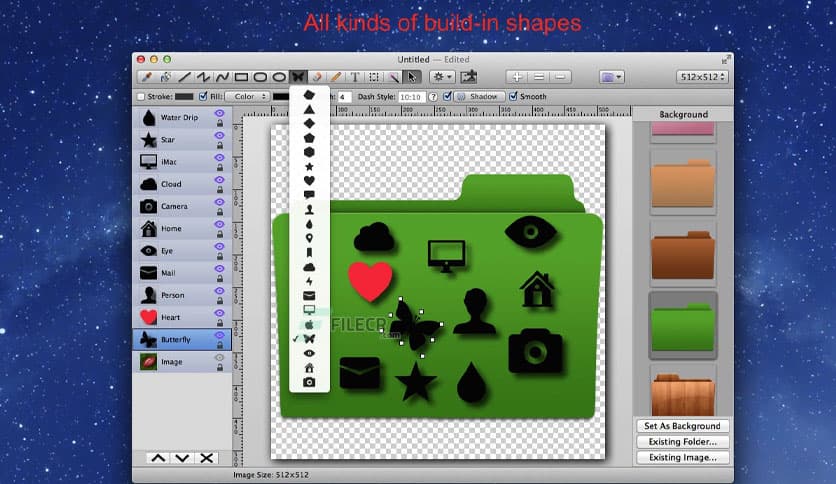This screenshot has width=836, height=484.
Task: Open the Fill Color type dropdown
Action: pos(247,96)
